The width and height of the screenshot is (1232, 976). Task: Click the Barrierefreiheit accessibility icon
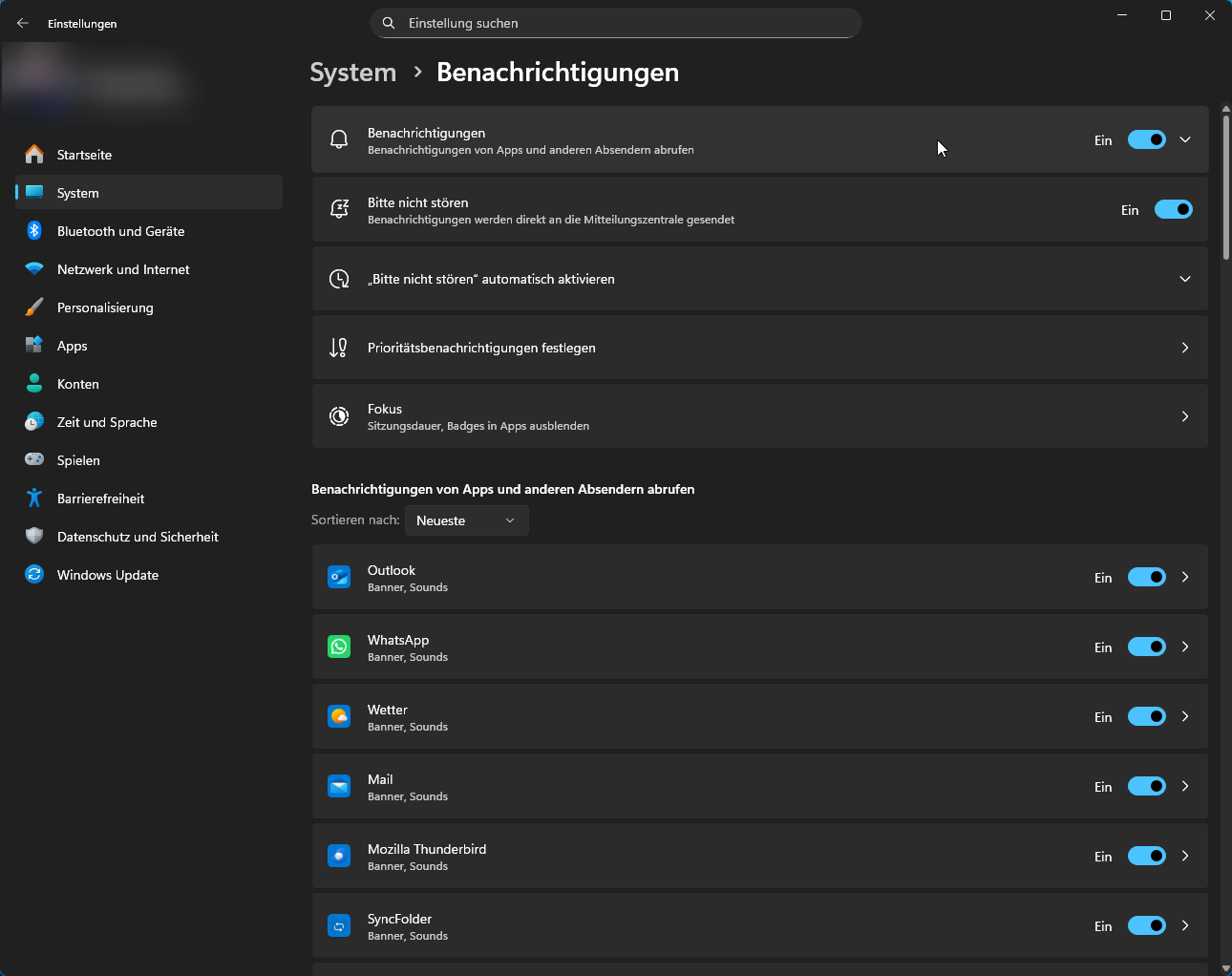pos(34,499)
